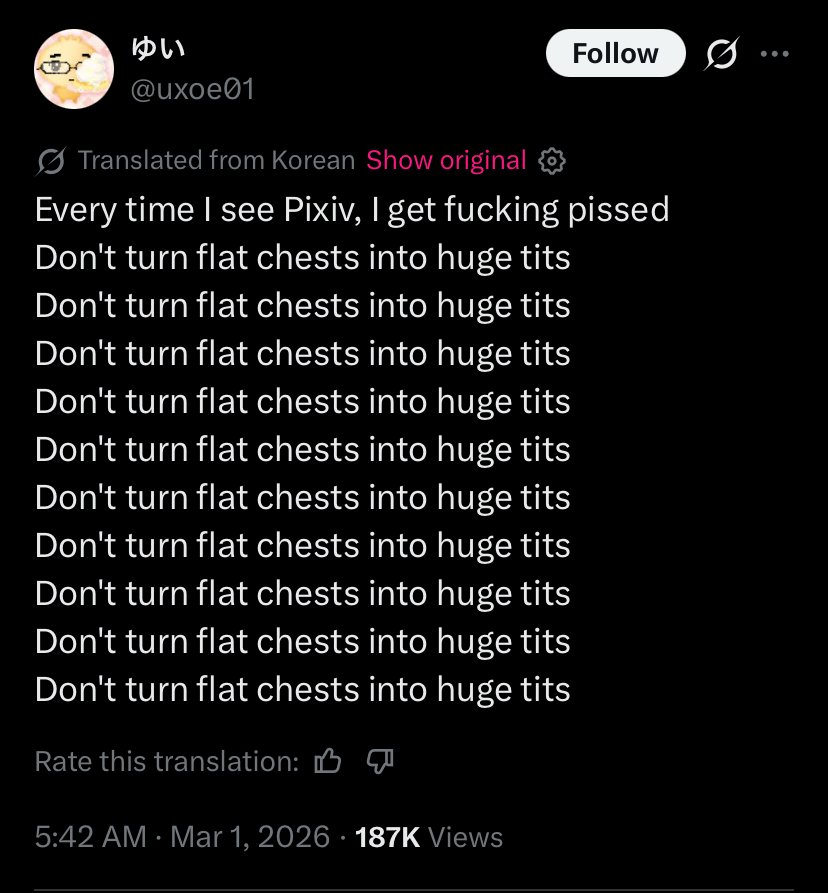Viewport: 828px width, 893px height.
Task: Click the "Every time I see Pixiv" line
Action: [351, 210]
